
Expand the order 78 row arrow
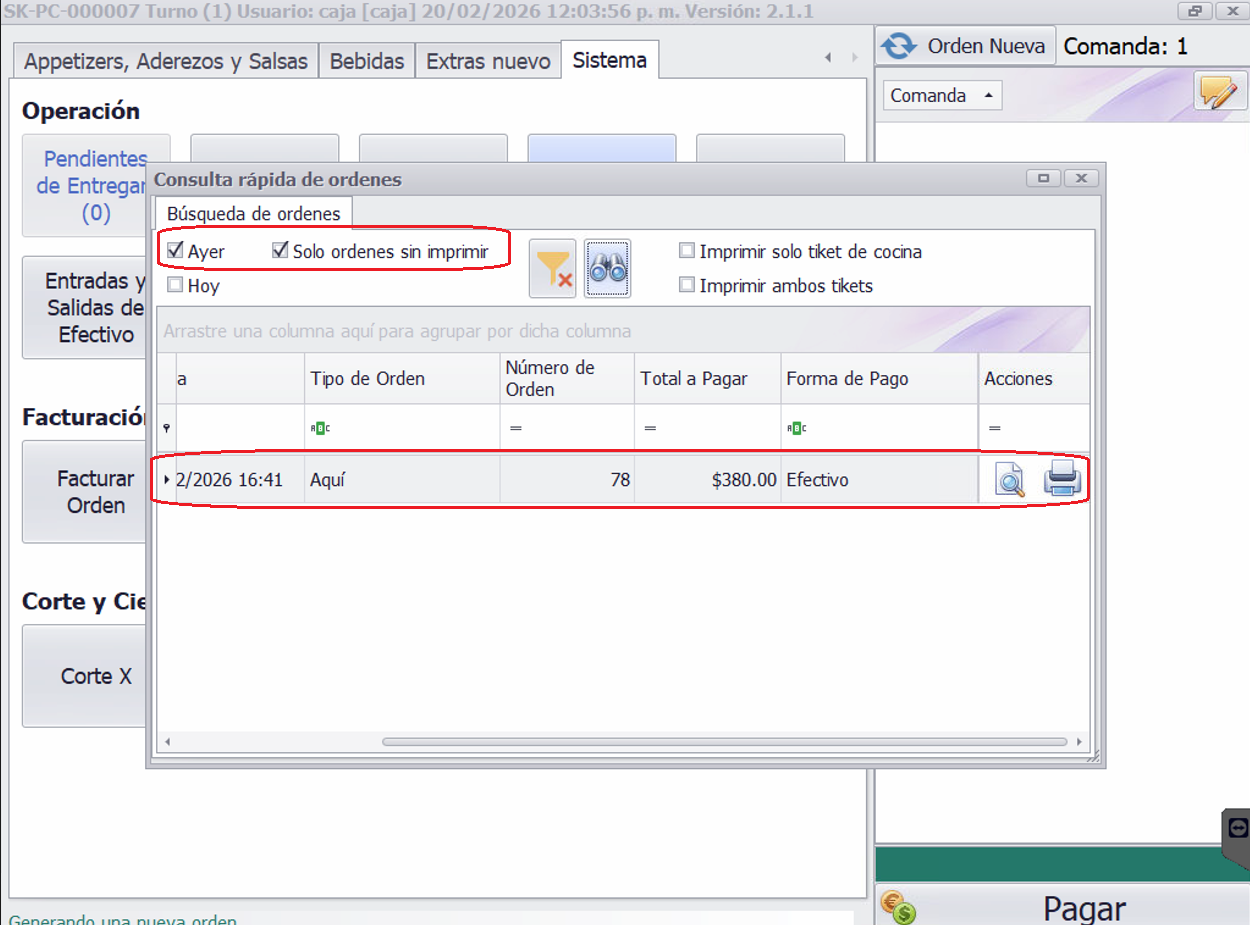[x=167, y=480]
